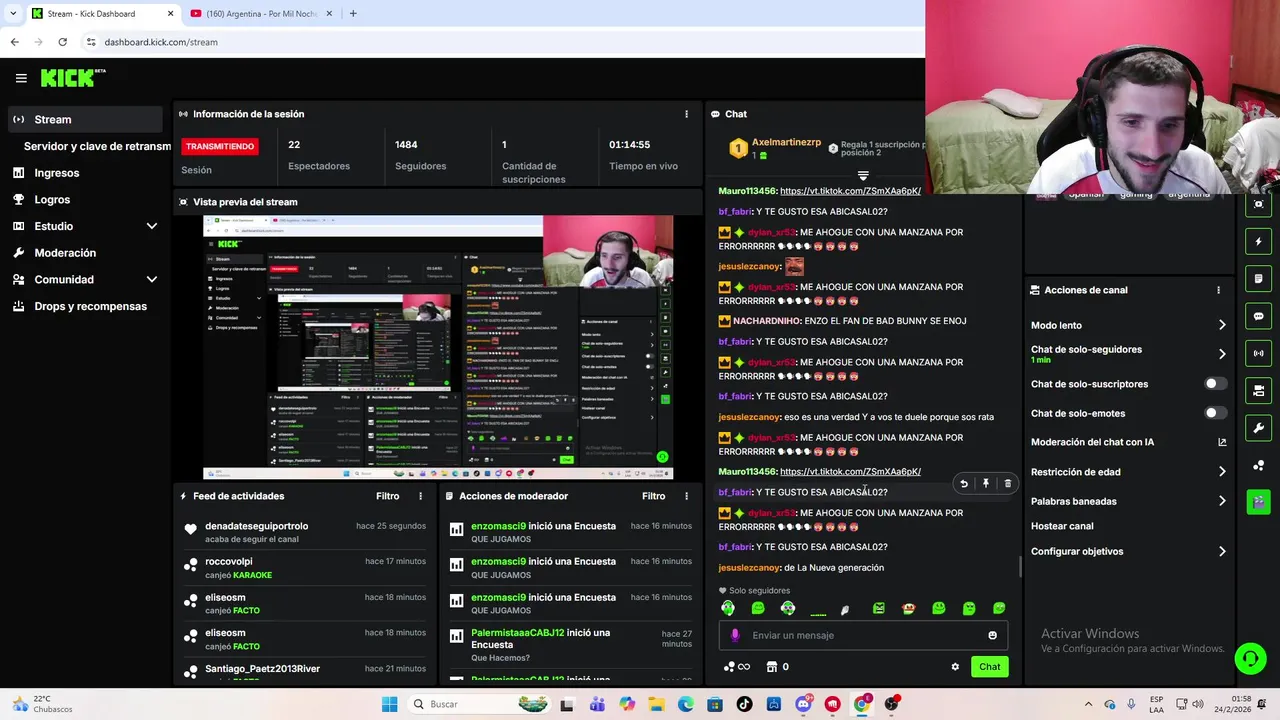Toggle Chat de solo-suscriptores switch
Screen dimensions: 1280x720
(1216, 384)
